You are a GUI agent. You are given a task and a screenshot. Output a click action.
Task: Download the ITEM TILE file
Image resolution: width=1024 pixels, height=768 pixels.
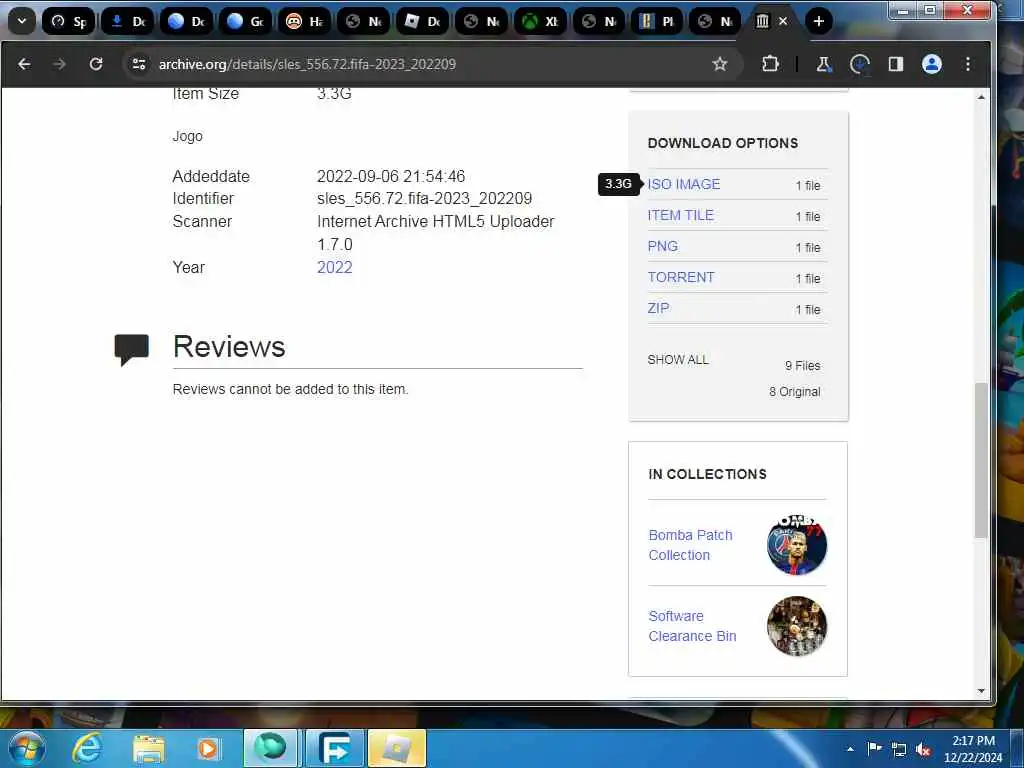tap(680, 215)
